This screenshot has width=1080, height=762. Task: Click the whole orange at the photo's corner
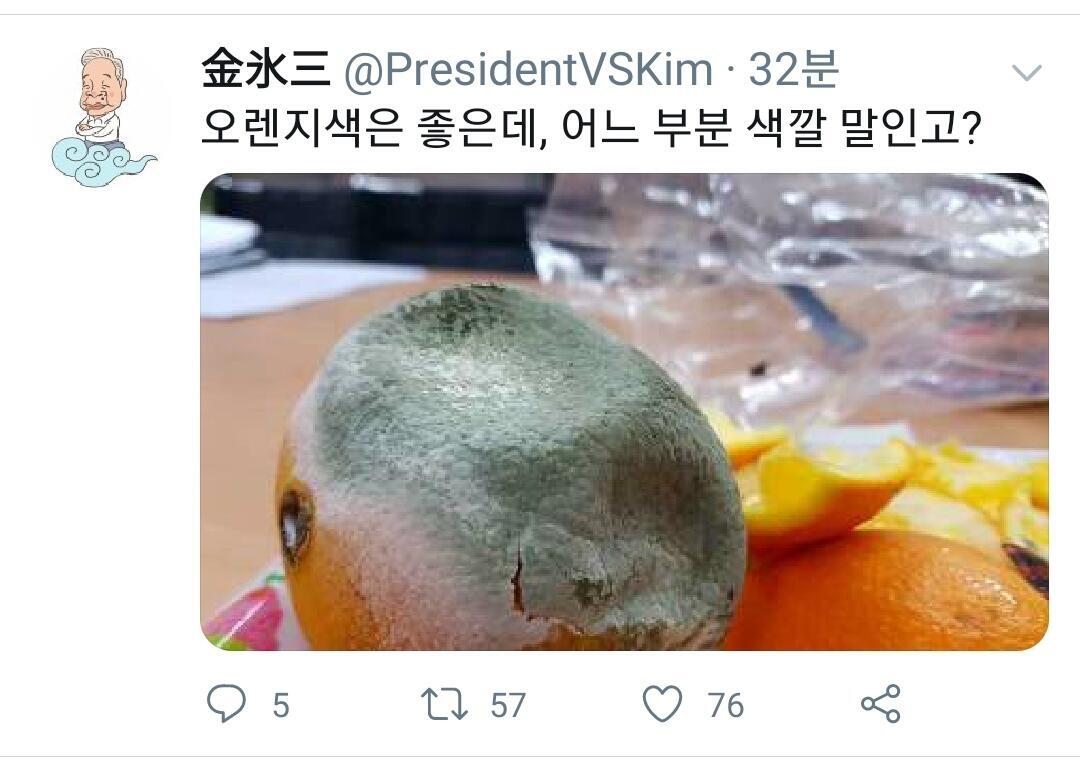(x=895, y=593)
